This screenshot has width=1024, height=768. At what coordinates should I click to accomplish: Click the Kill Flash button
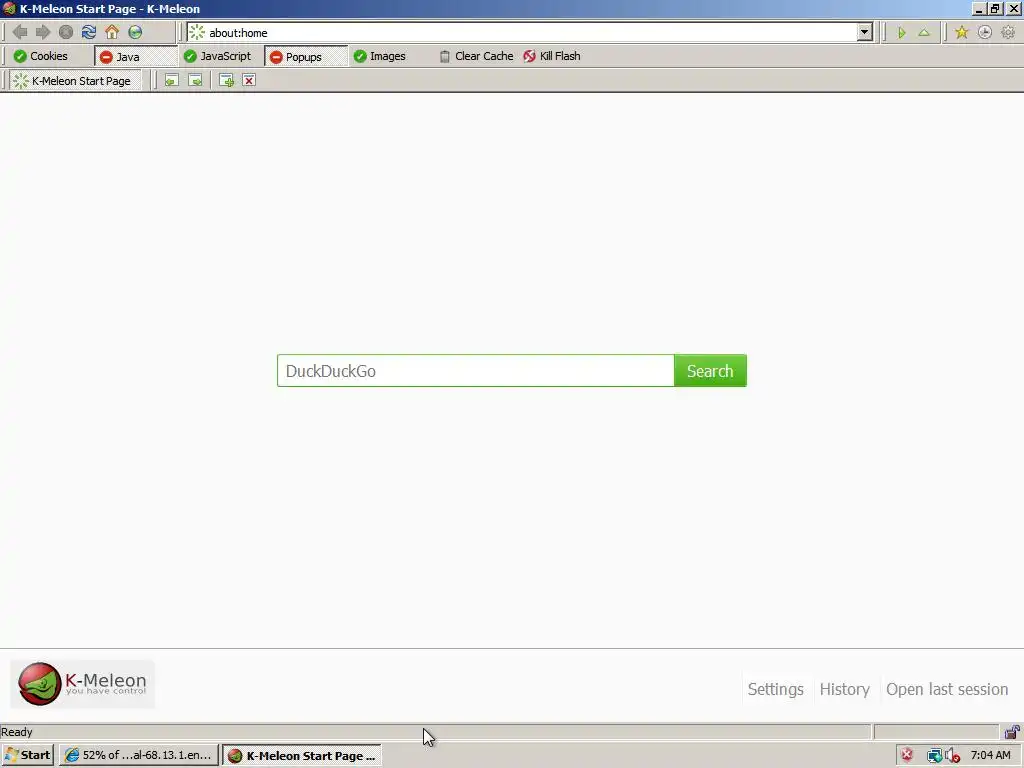(552, 56)
